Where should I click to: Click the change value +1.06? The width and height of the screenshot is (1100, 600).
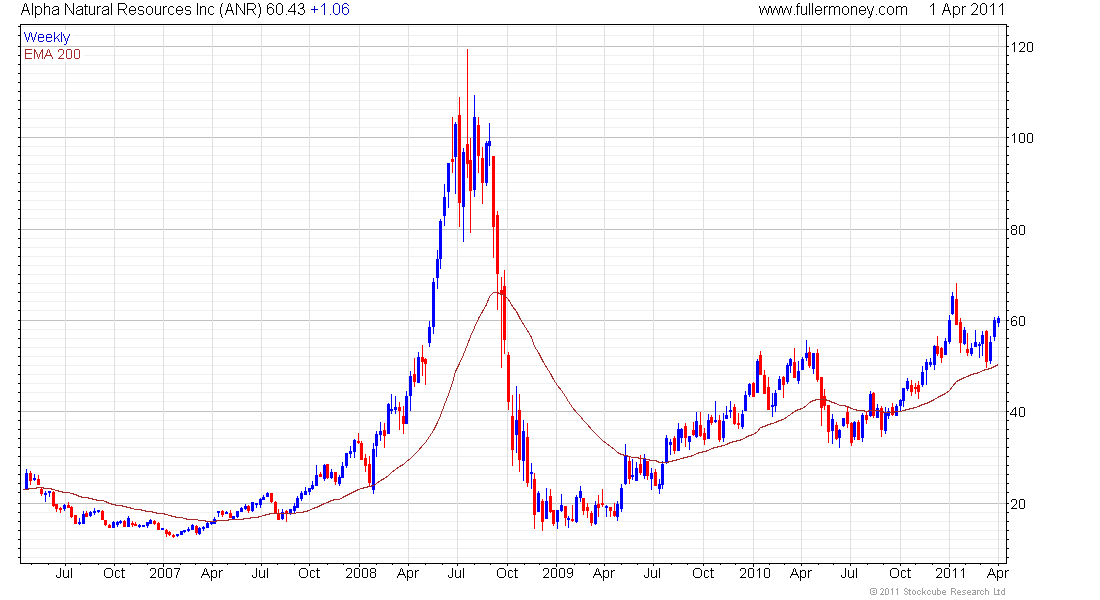pos(330,10)
